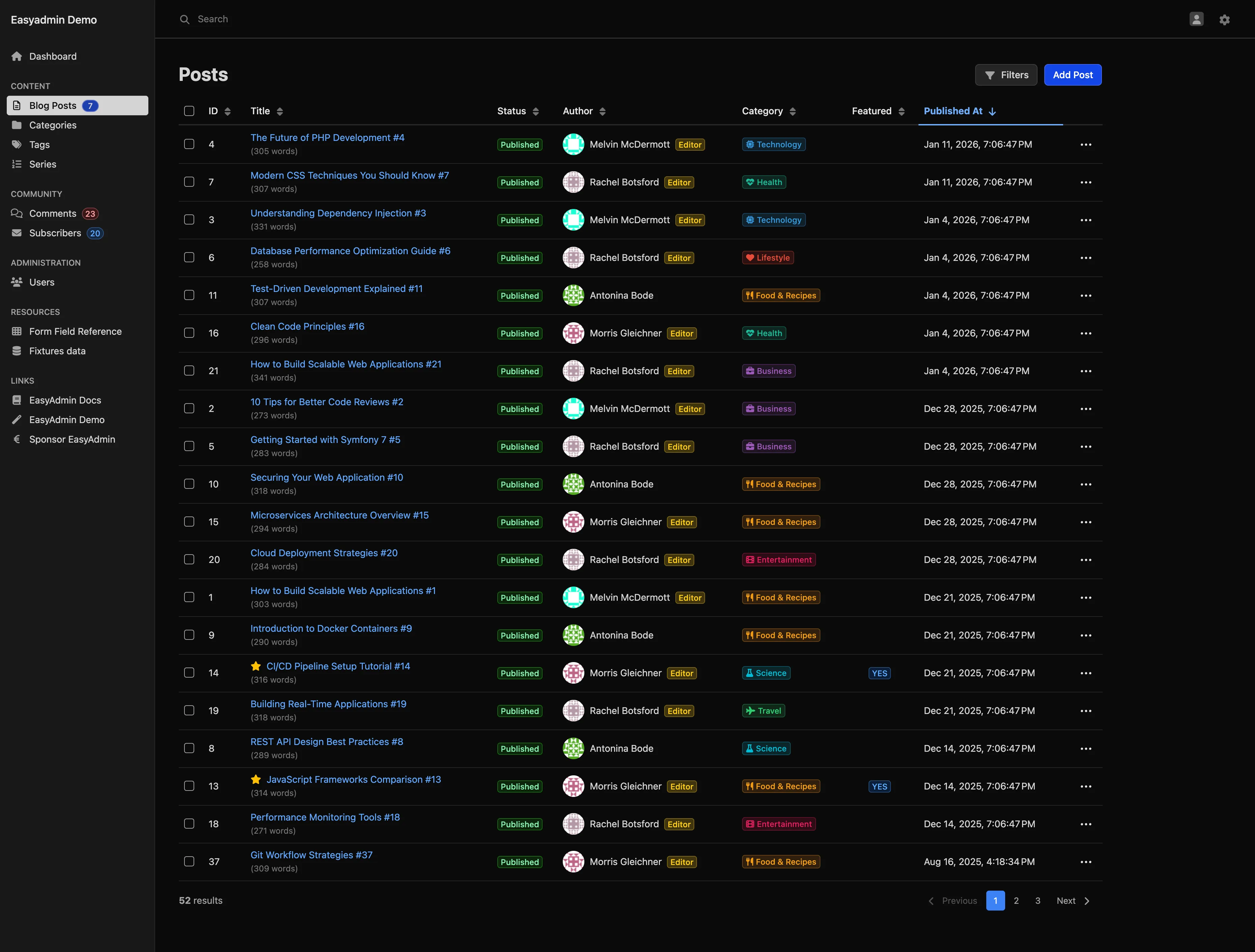Toggle the select-all posts checkbox

(189, 111)
